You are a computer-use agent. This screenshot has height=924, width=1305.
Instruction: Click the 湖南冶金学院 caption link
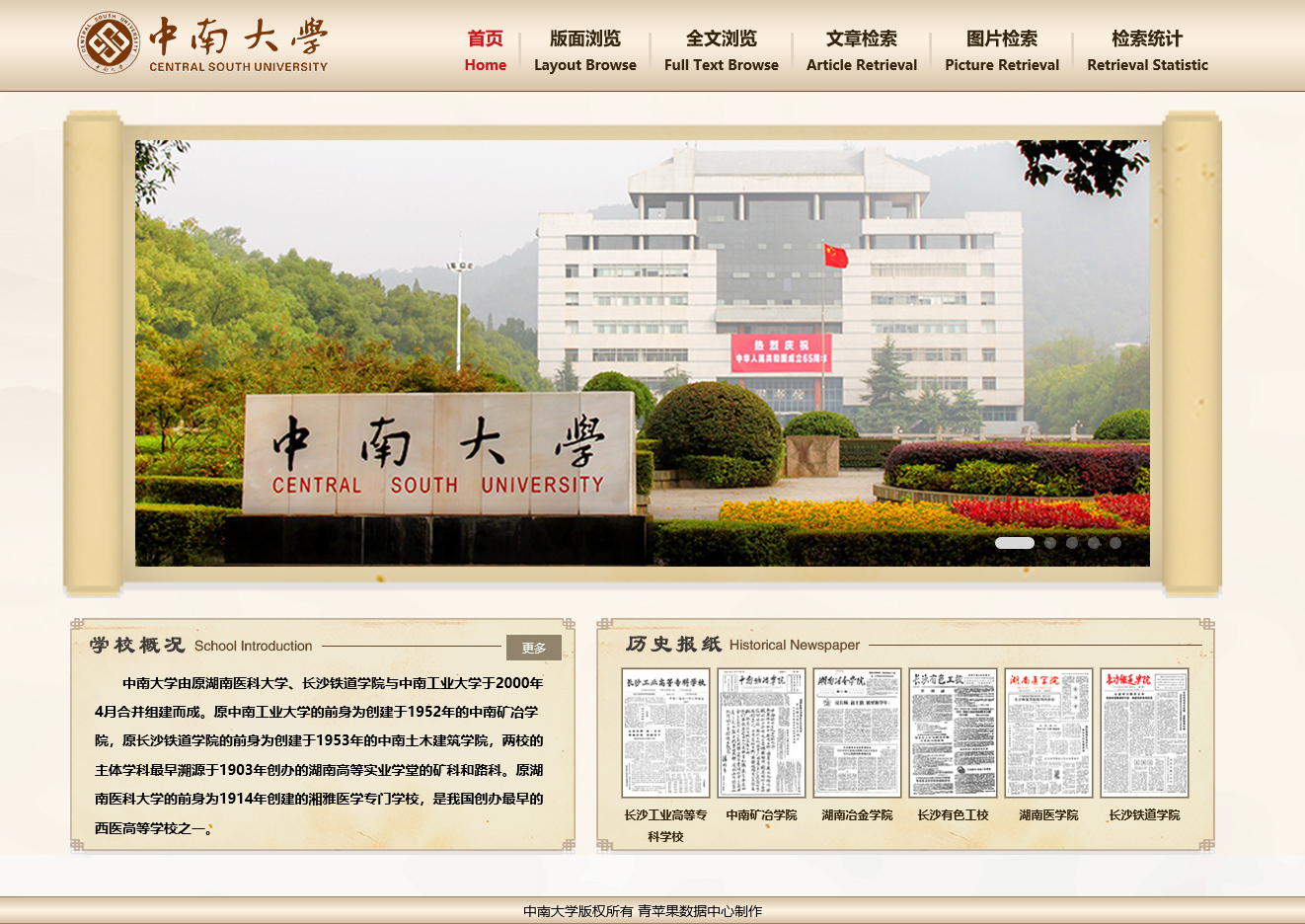[857, 815]
